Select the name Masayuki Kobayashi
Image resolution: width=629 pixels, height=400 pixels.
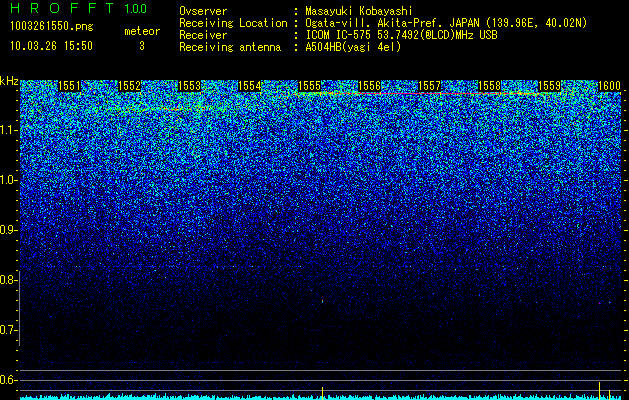(359, 12)
